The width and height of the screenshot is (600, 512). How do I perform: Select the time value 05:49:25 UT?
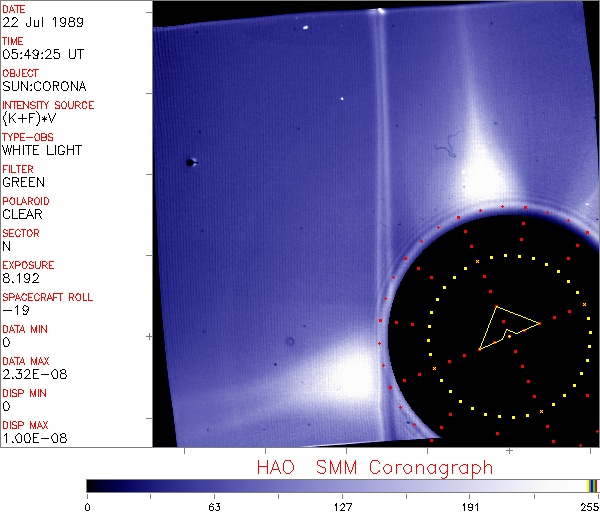43,54
